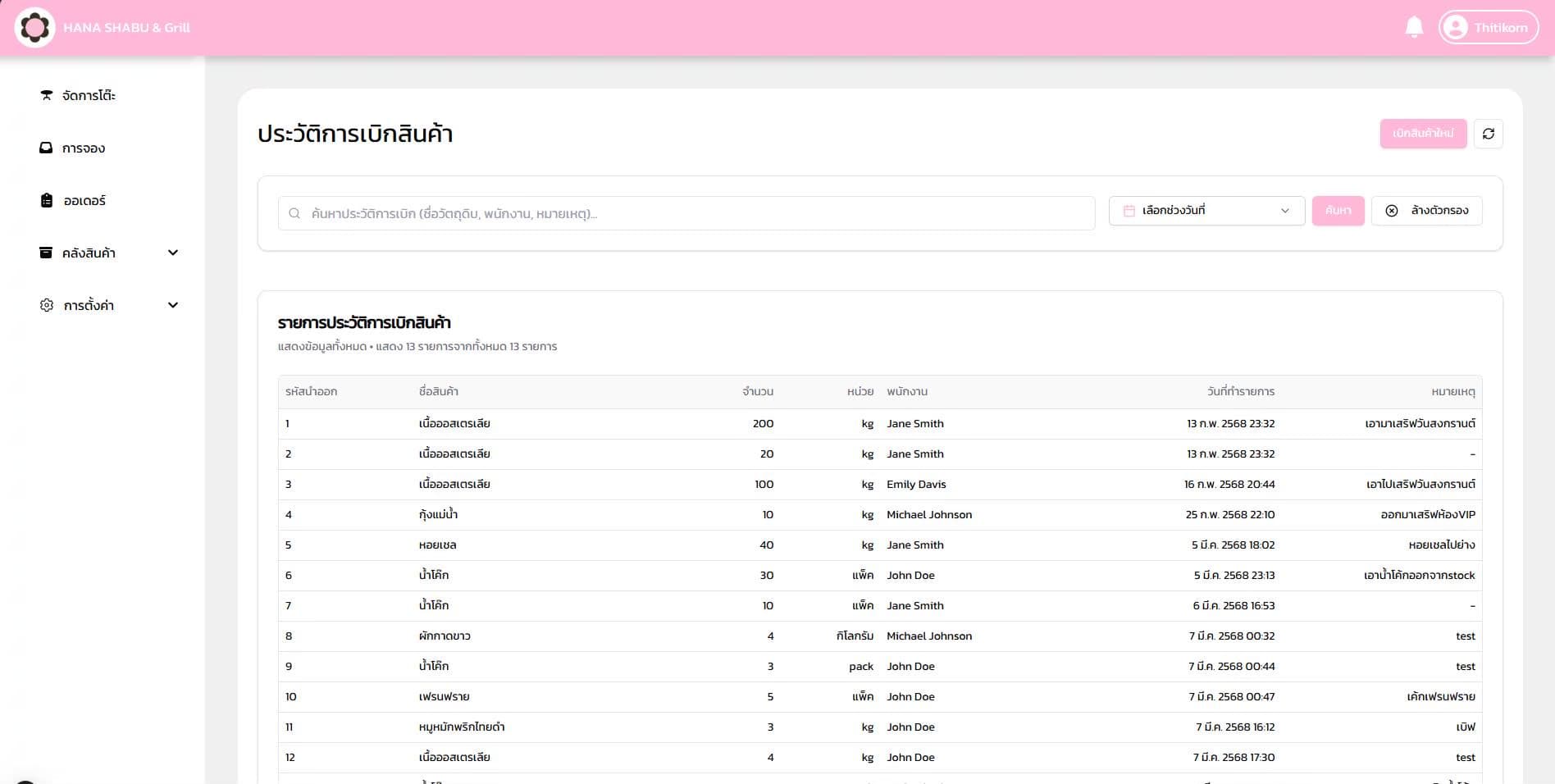Click the orders clipboard icon beside ออเดอร์
Screen dimensions: 1555x784
[x=47, y=200]
